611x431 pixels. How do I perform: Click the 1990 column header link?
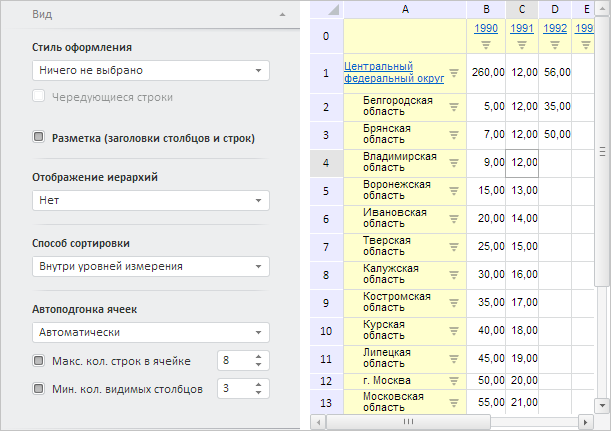coord(486,28)
